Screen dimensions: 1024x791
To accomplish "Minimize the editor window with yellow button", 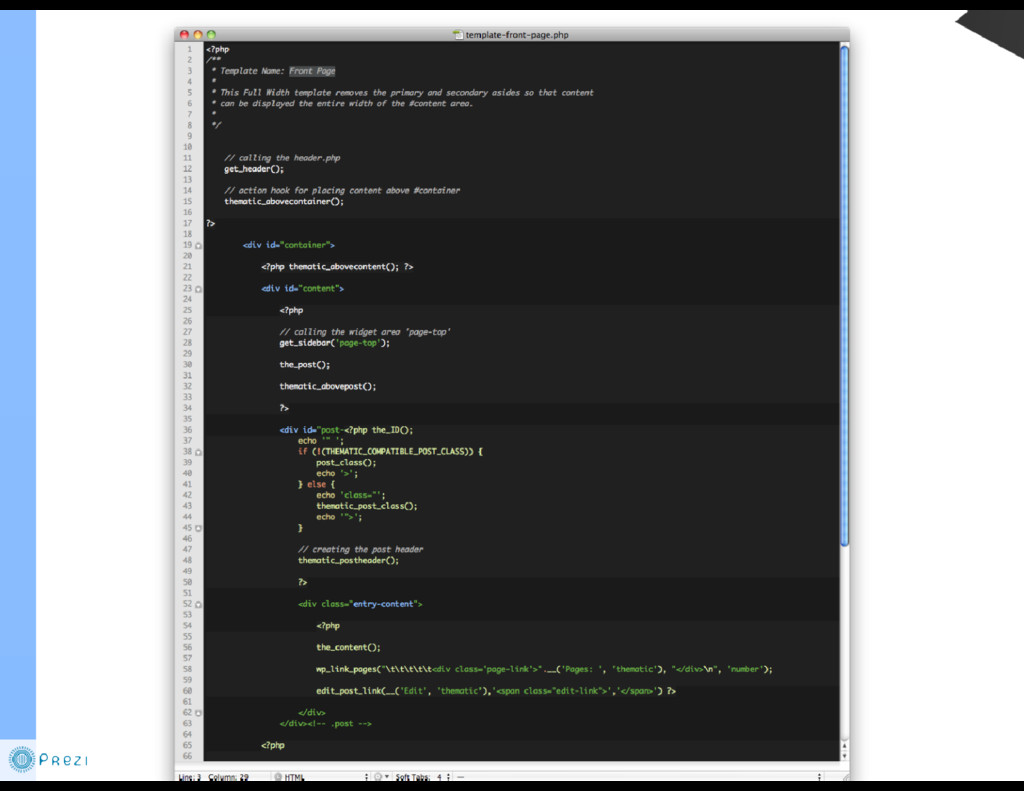I will 198,35.
